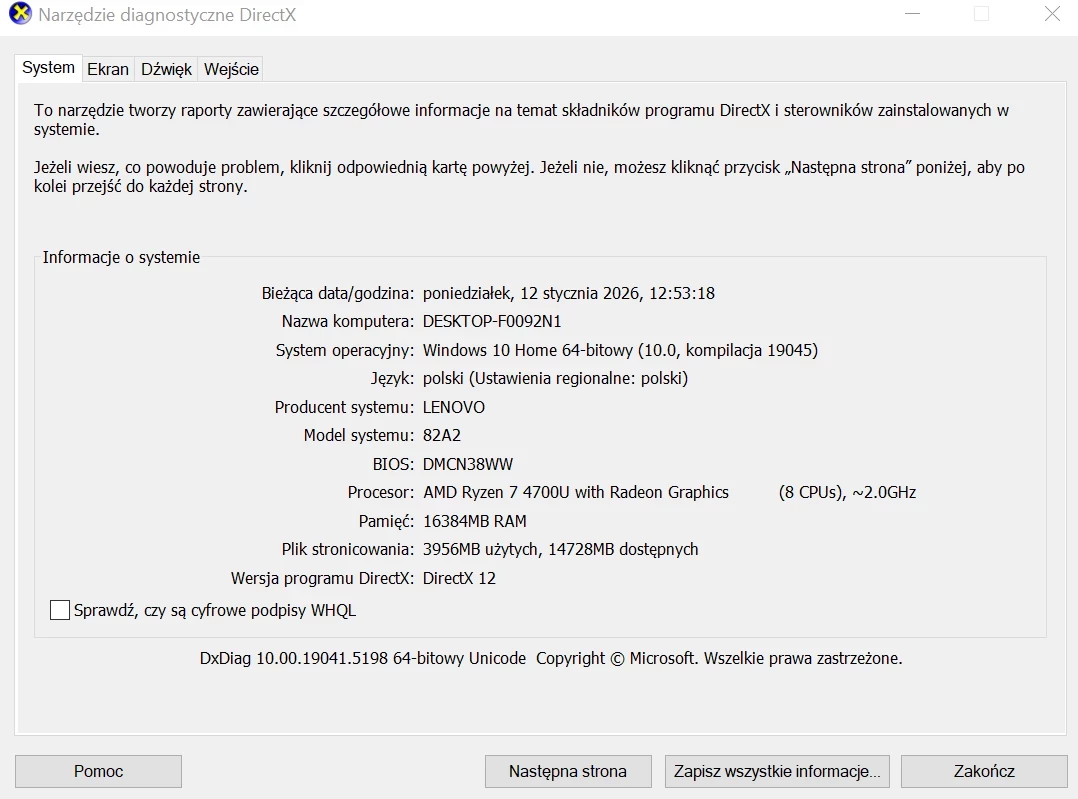Open the DirectX tool icon in title bar
Viewport: 1078px width, 799px height.
click(x=21, y=14)
